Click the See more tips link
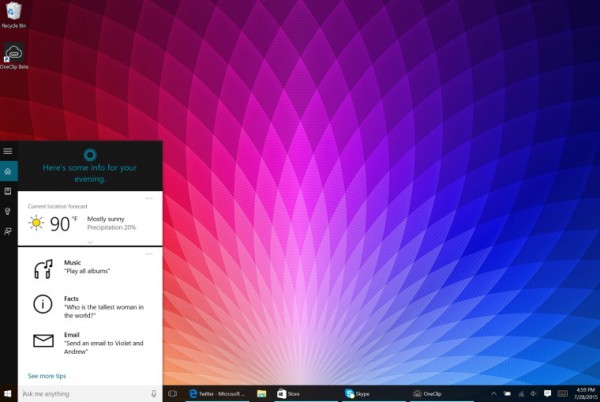Screen dimensions: 600x402 pos(47,375)
